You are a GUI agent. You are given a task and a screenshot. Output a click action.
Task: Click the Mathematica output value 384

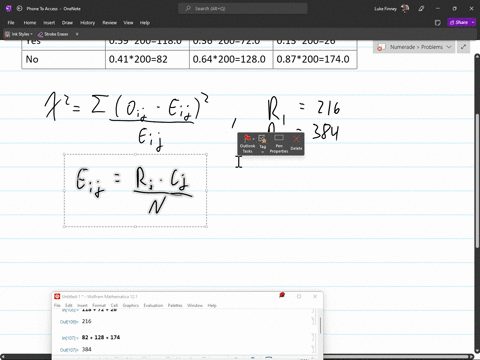coord(87,349)
